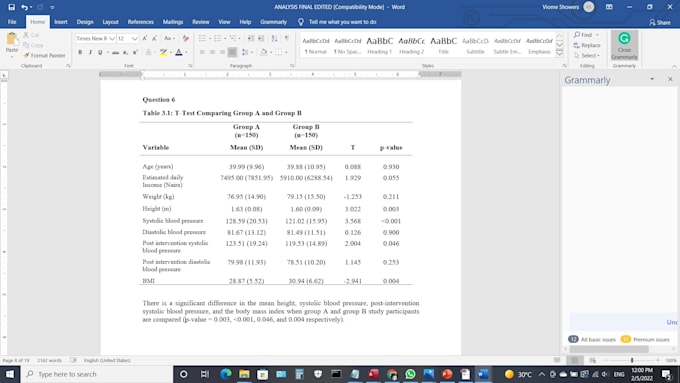Click Close Grammarly icon in ribbon
The image size is (680, 383).
click(x=624, y=45)
